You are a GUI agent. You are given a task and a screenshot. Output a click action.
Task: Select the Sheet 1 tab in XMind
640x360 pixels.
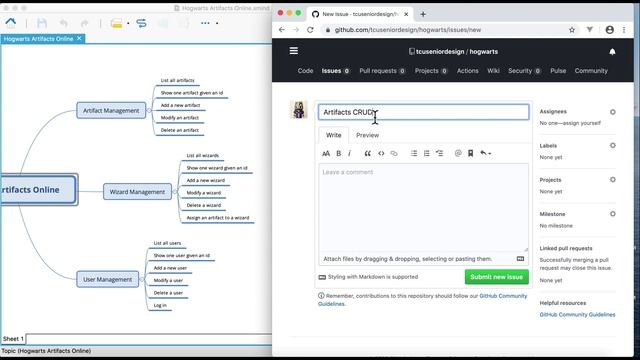click(x=13, y=339)
